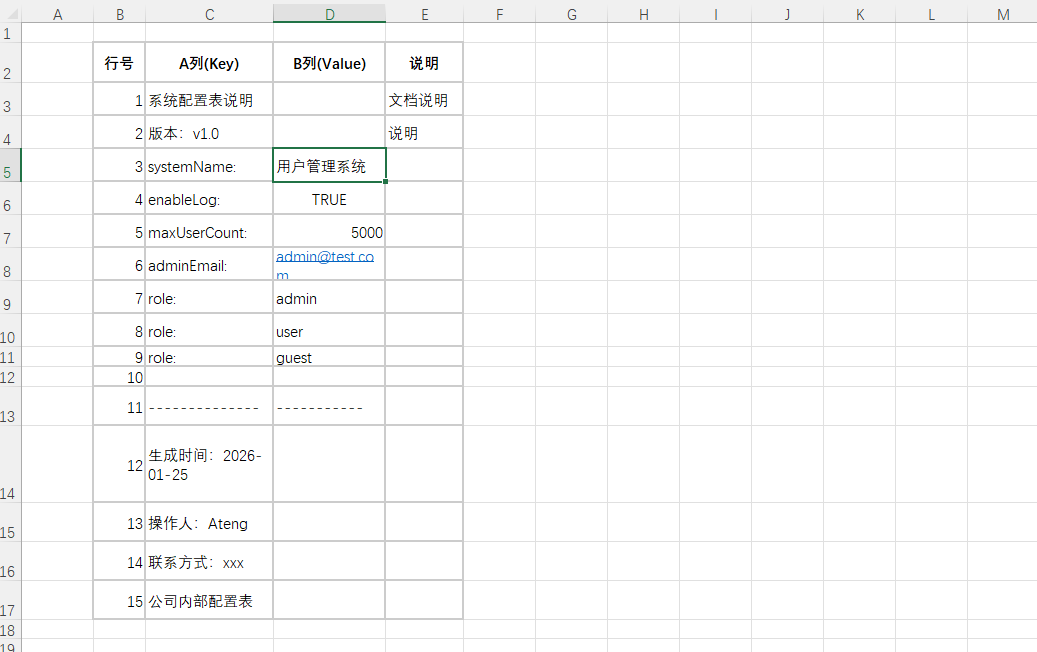The image size is (1037, 652).
Task: Select the cell containing 用户管理系统
Action: [x=329, y=166]
